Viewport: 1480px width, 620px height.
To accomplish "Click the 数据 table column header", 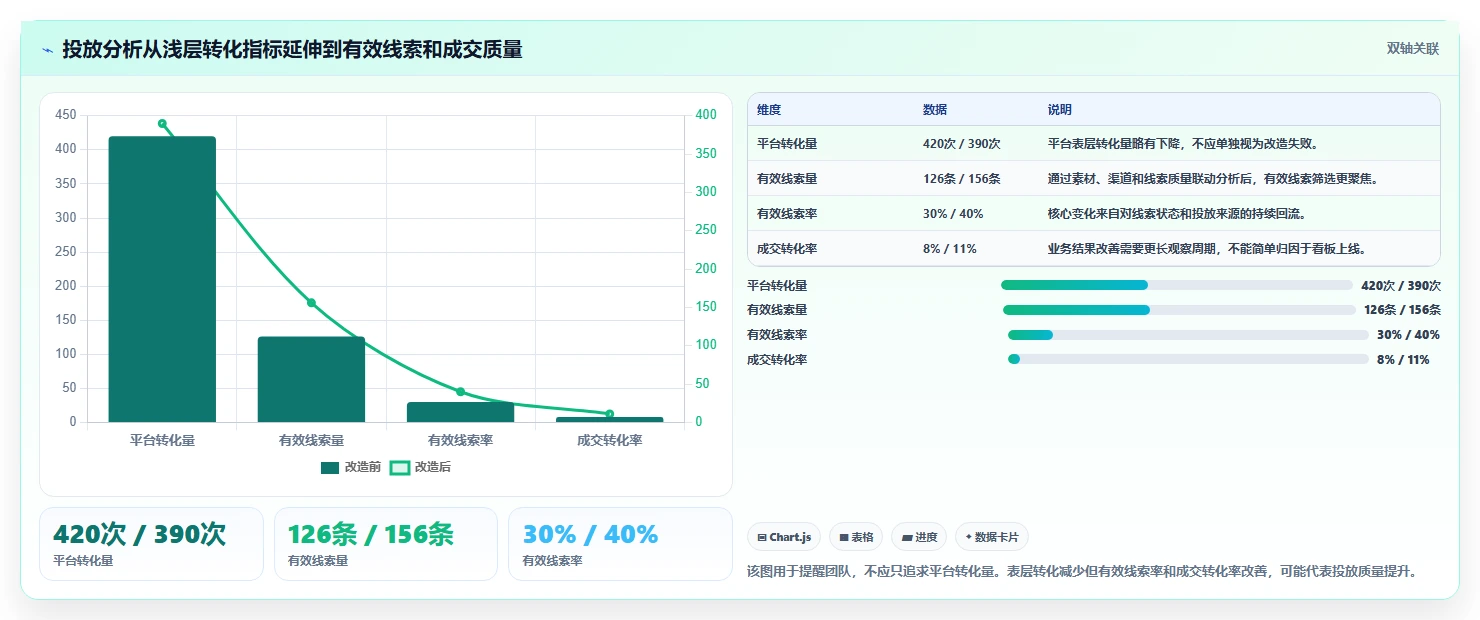I will pyautogui.click(x=935, y=110).
